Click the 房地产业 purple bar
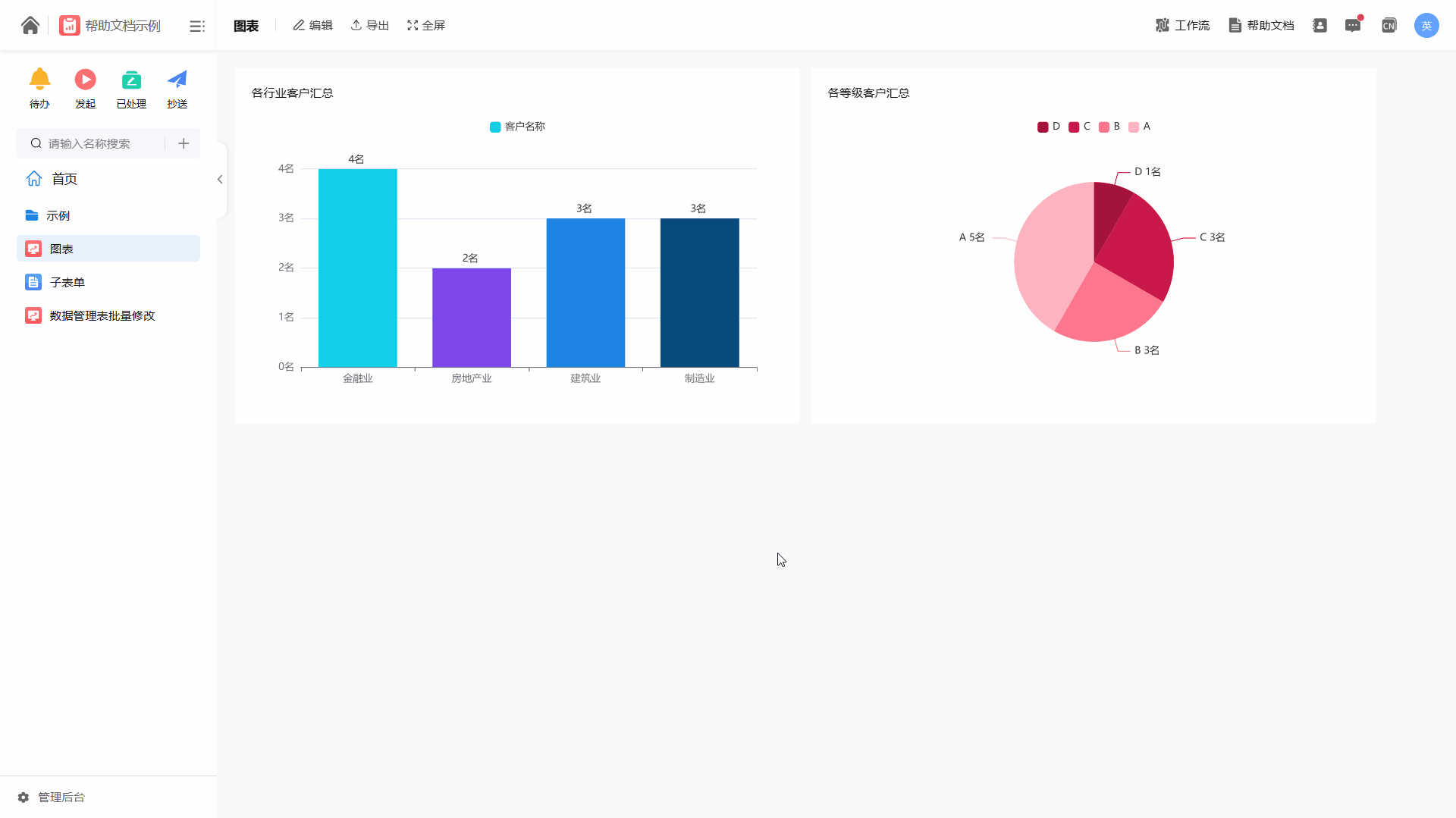This screenshot has width=1456, height=818. [472, 318]
